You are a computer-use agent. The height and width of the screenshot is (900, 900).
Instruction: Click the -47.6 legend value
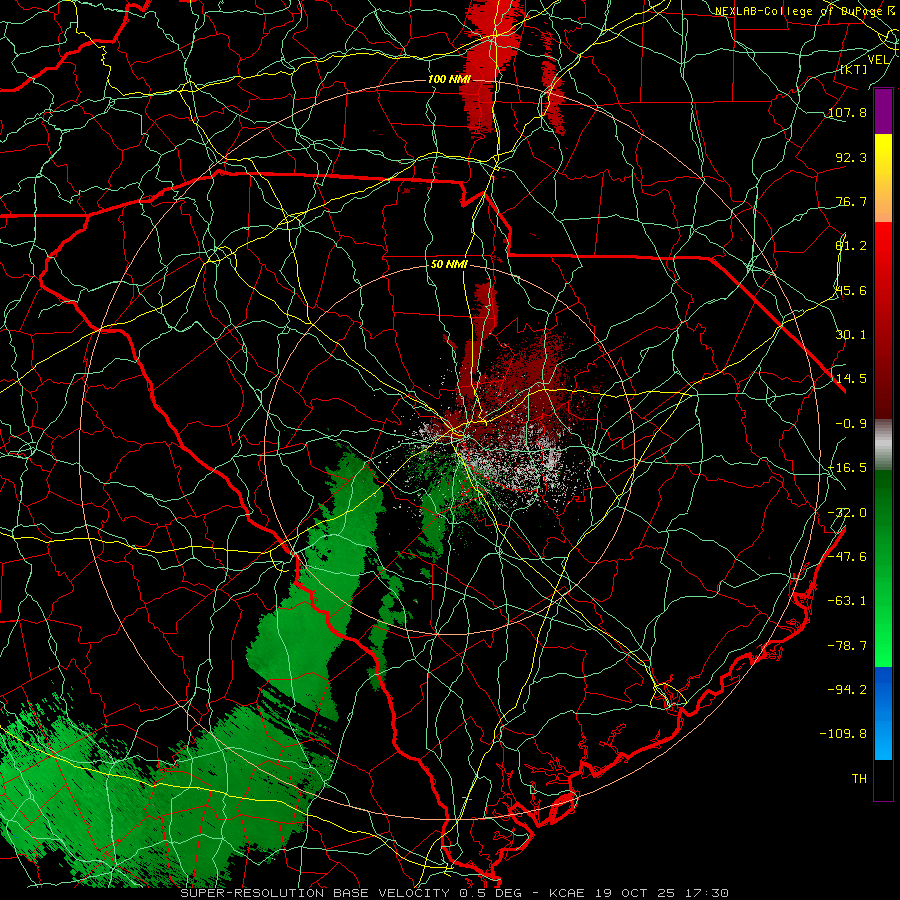(x=848, y=557)
